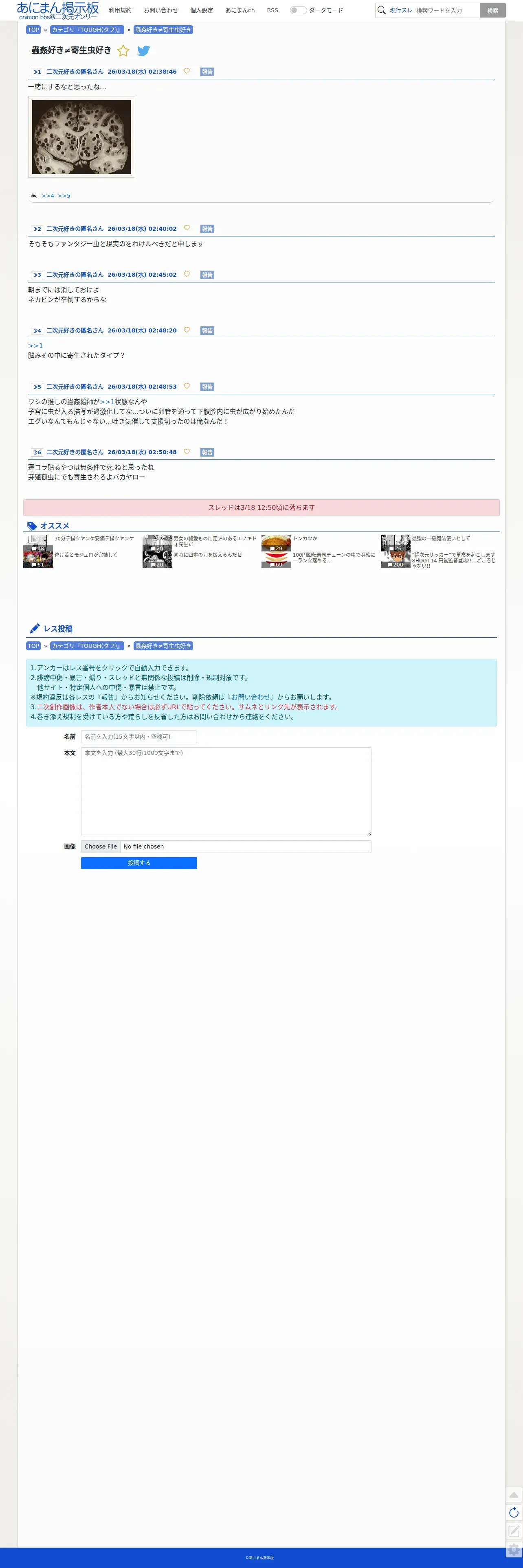This screenshot has height=1568, width=523.
Task: Like post 1 with its heart icon
Action: click(x=187, y=71)
